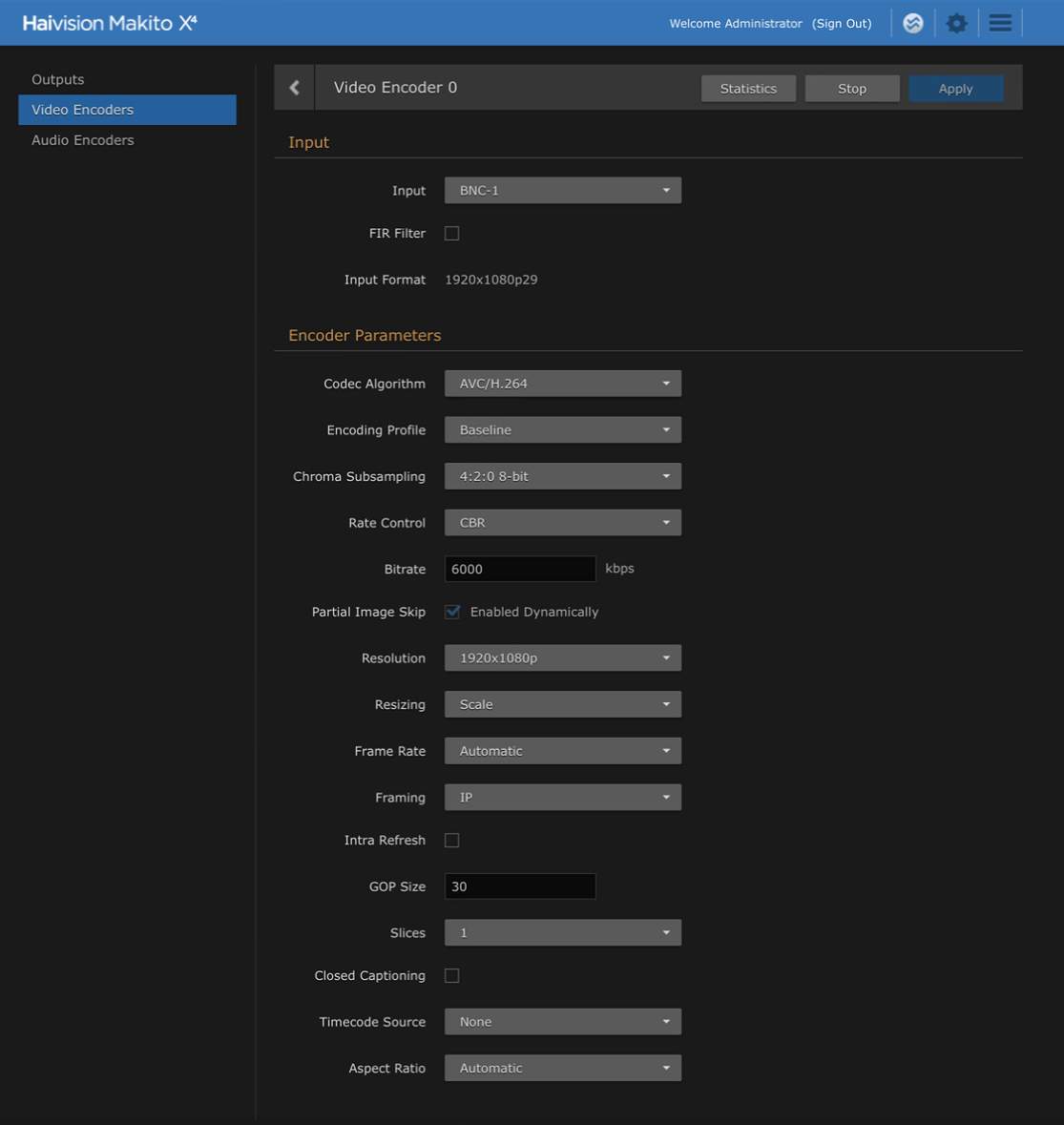Open the Resizing dropdown showing Scale
This screenshot has width=1064, height=1125.
click(x=563, y=704)
